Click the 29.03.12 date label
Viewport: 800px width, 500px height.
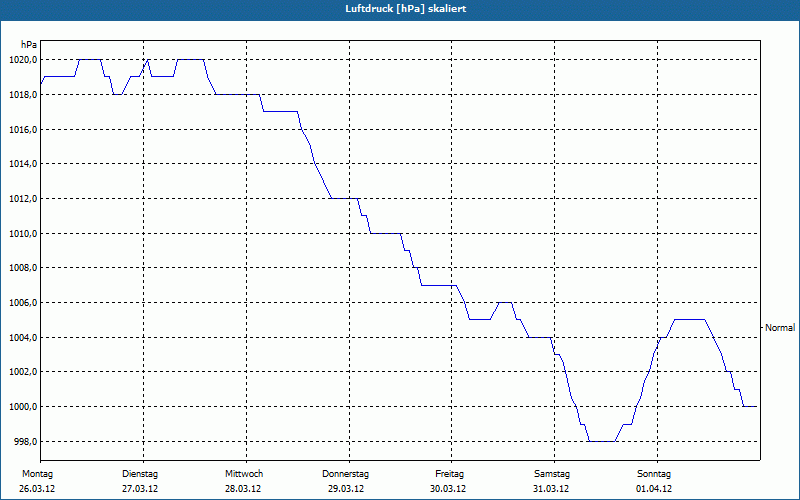point(346,489)
